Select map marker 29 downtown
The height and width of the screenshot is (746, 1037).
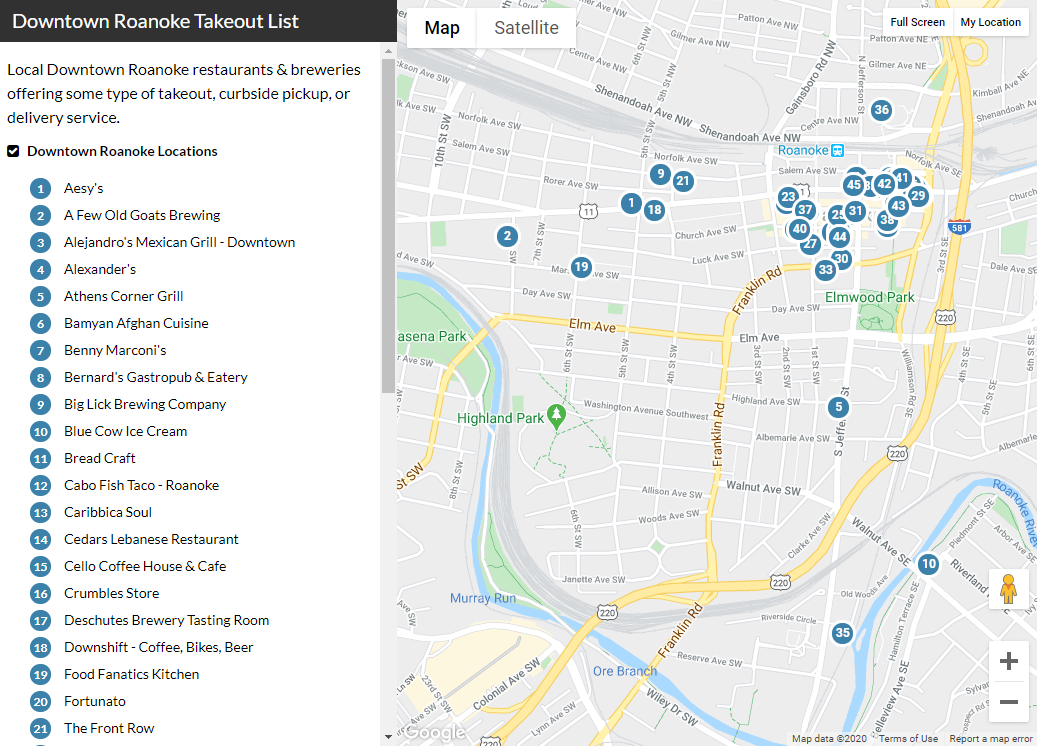[x=918, y=195]
